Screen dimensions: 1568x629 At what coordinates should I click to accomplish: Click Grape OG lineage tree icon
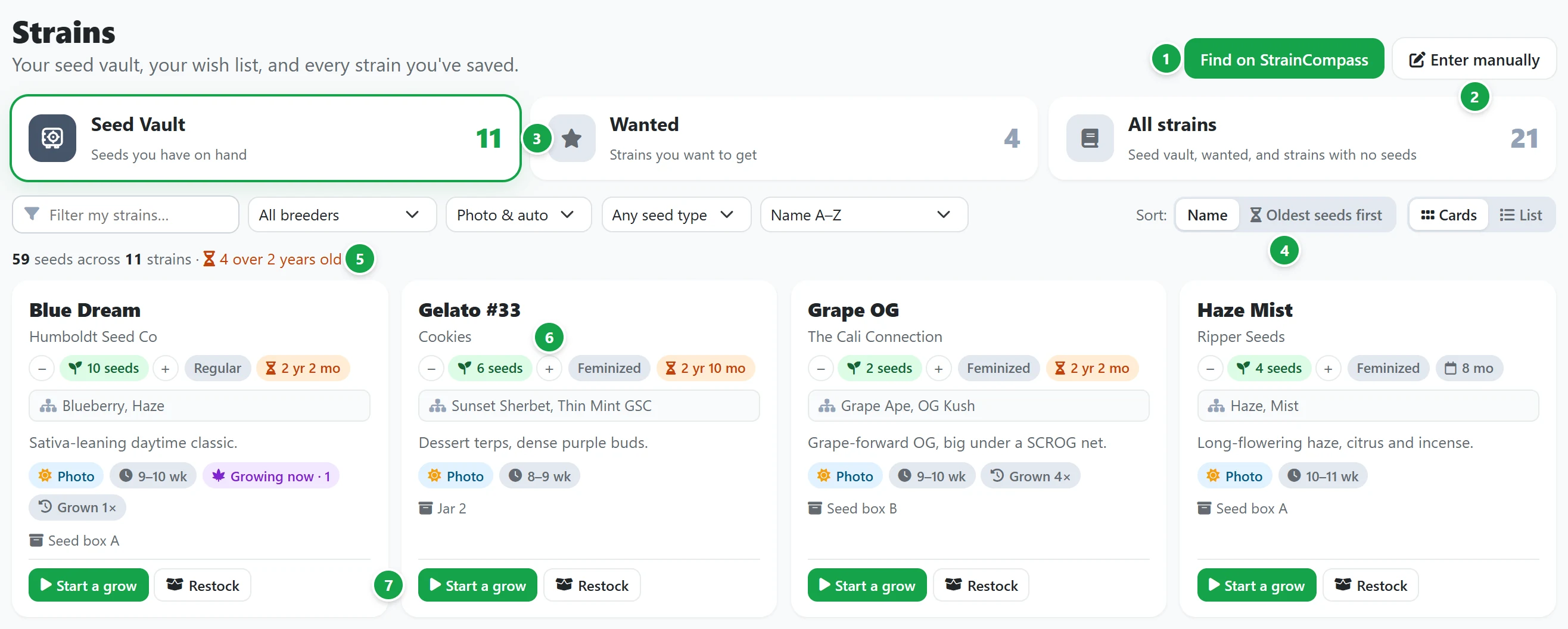(826, 406)
